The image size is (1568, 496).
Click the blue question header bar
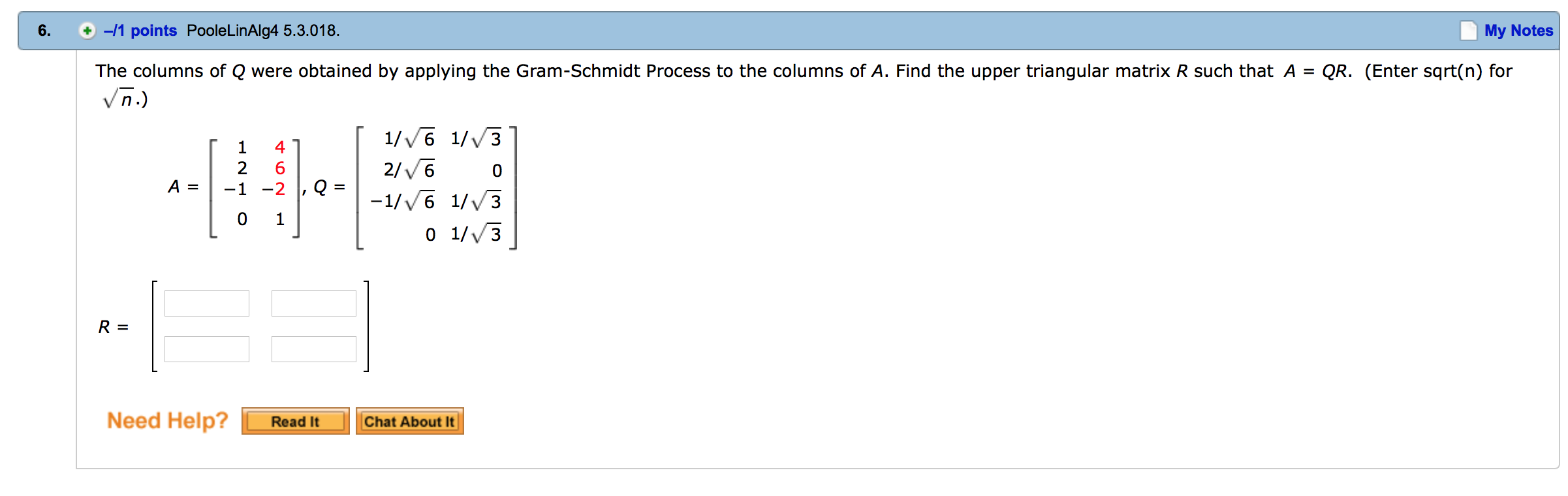point(783,30)
